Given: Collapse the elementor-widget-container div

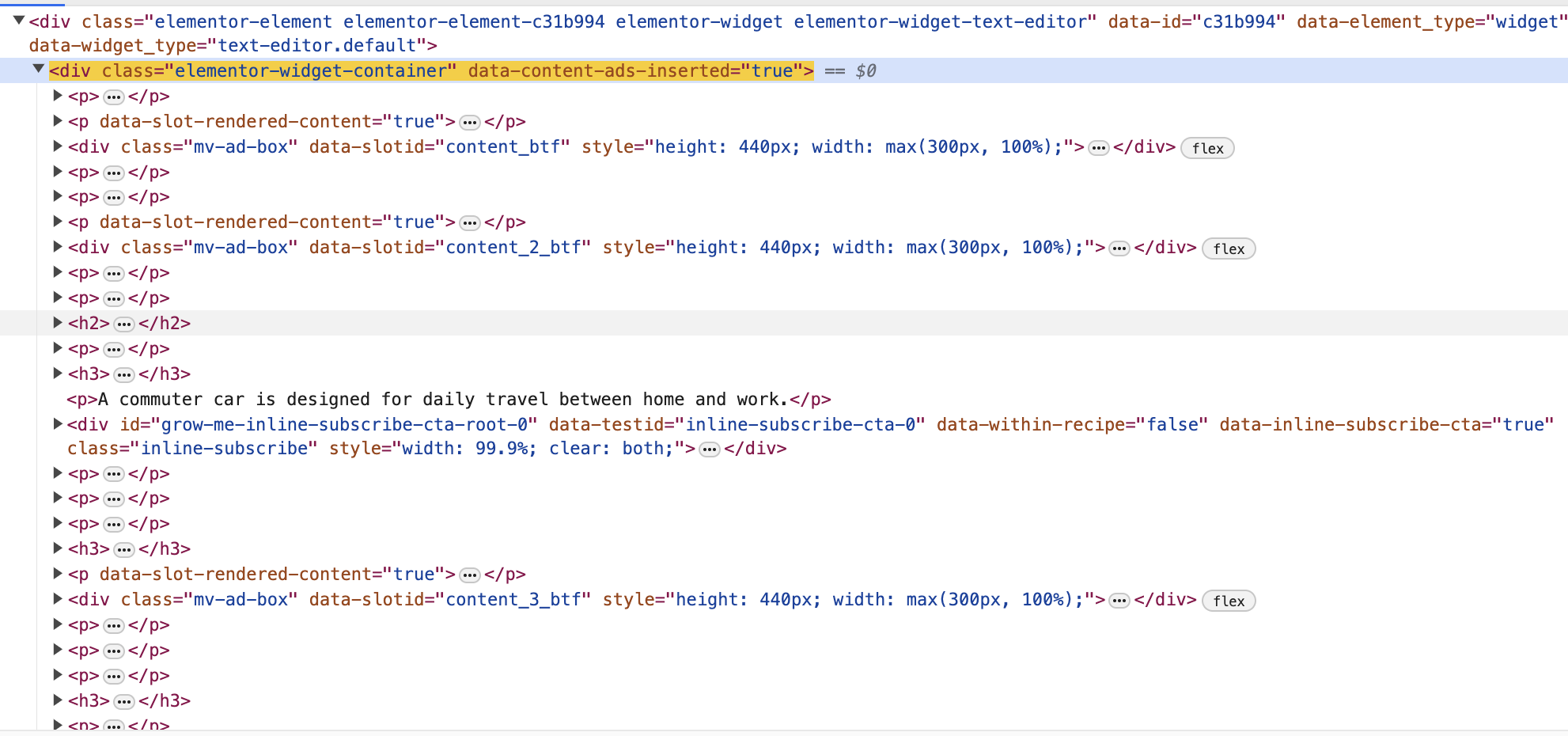Looking at the screenshot, I should pos(38,70).
